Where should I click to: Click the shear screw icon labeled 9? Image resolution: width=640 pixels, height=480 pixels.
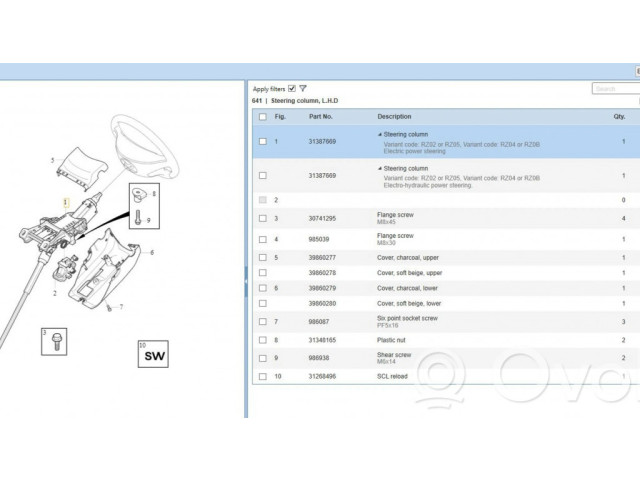pos(137,216)
